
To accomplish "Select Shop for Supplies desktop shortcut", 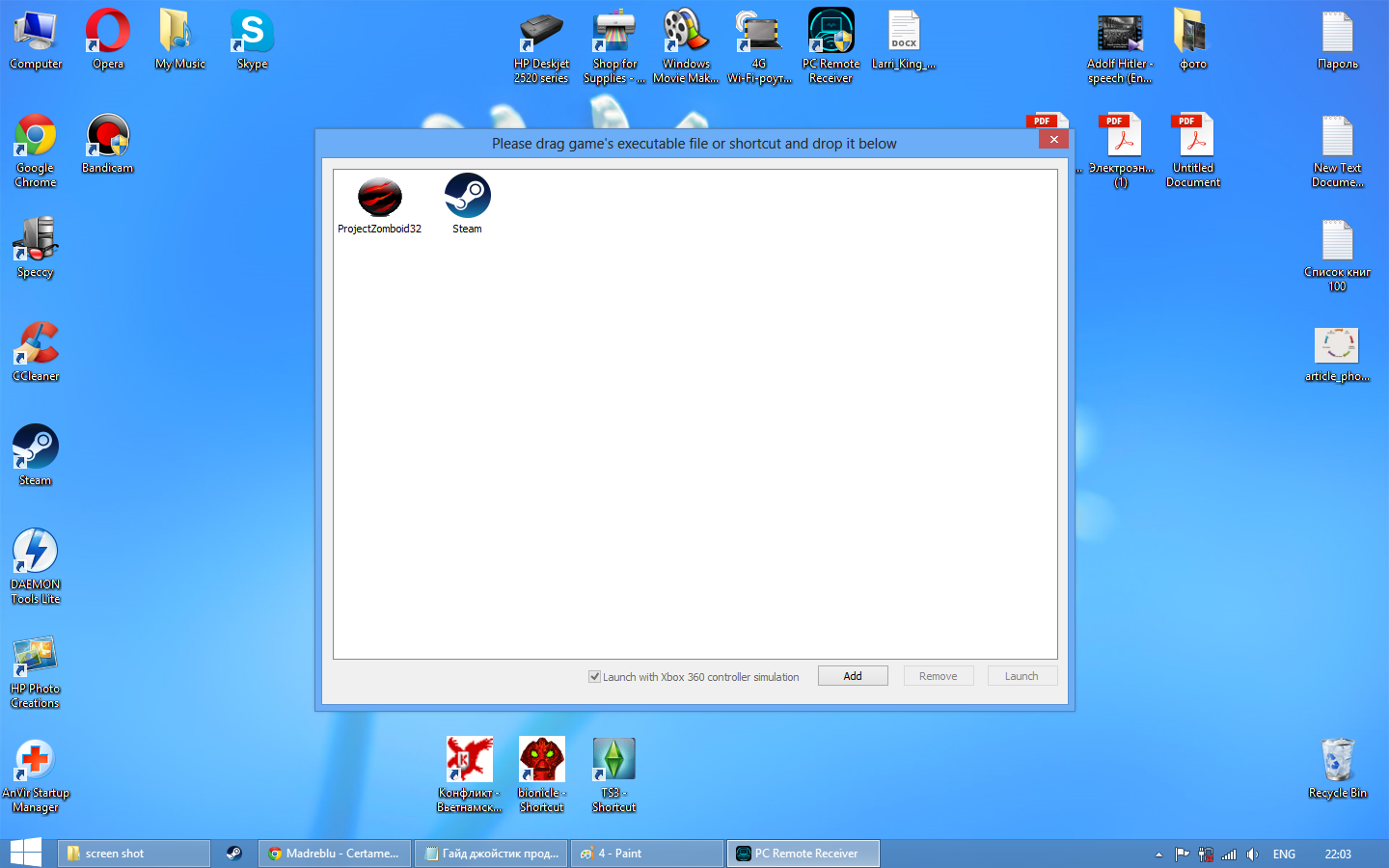I will (x=614, y=47).
